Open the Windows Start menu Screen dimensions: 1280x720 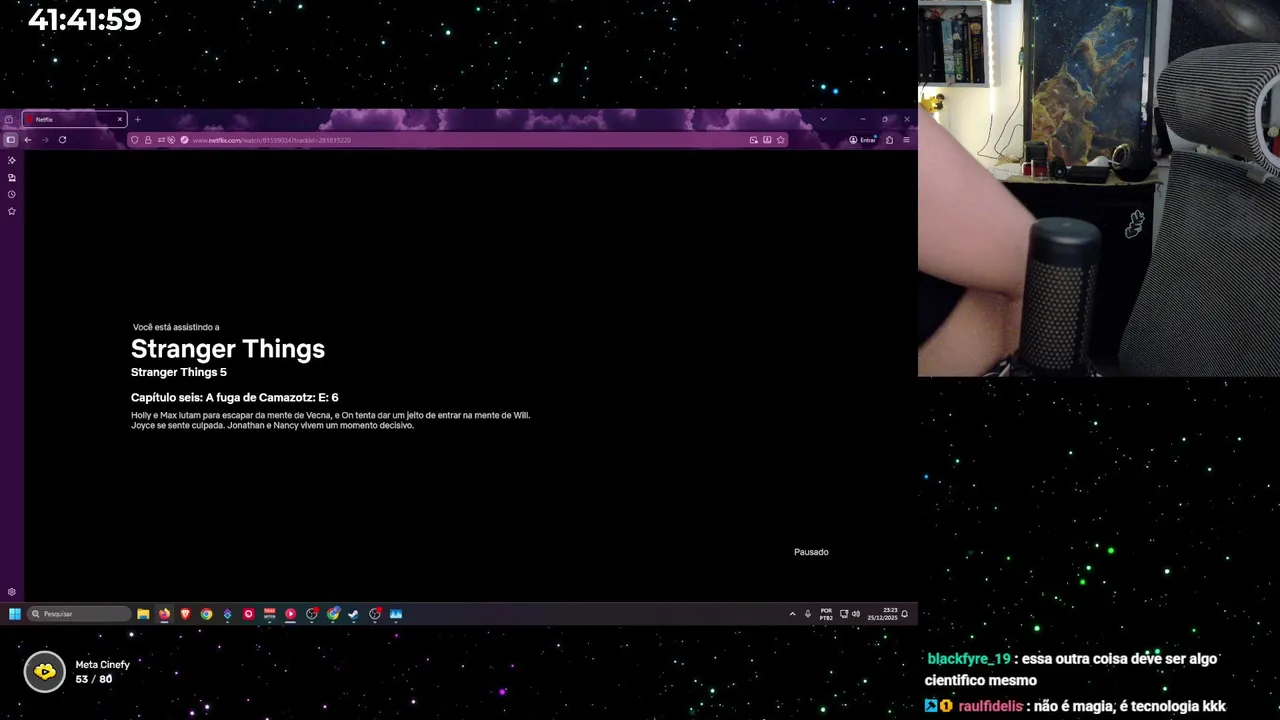pyautogui.click(x=15, y=614)
